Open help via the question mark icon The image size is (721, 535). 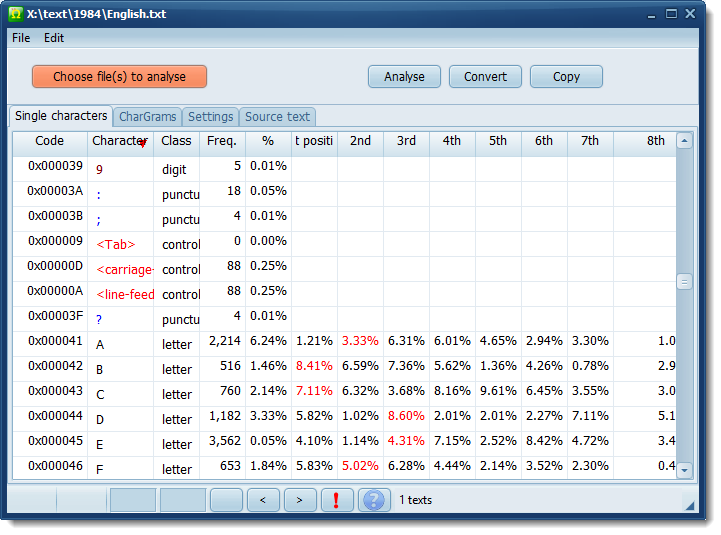pos(374,500)
